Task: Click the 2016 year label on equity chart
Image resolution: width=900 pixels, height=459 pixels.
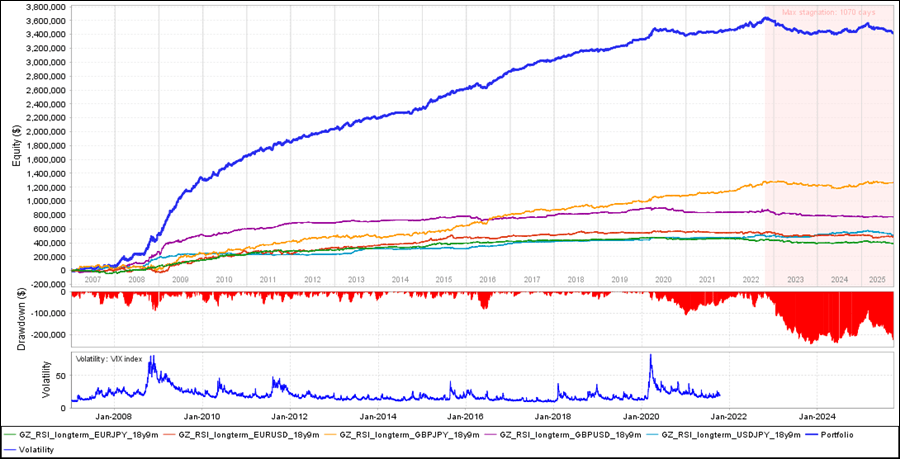Action: click(x=488, y=280)
